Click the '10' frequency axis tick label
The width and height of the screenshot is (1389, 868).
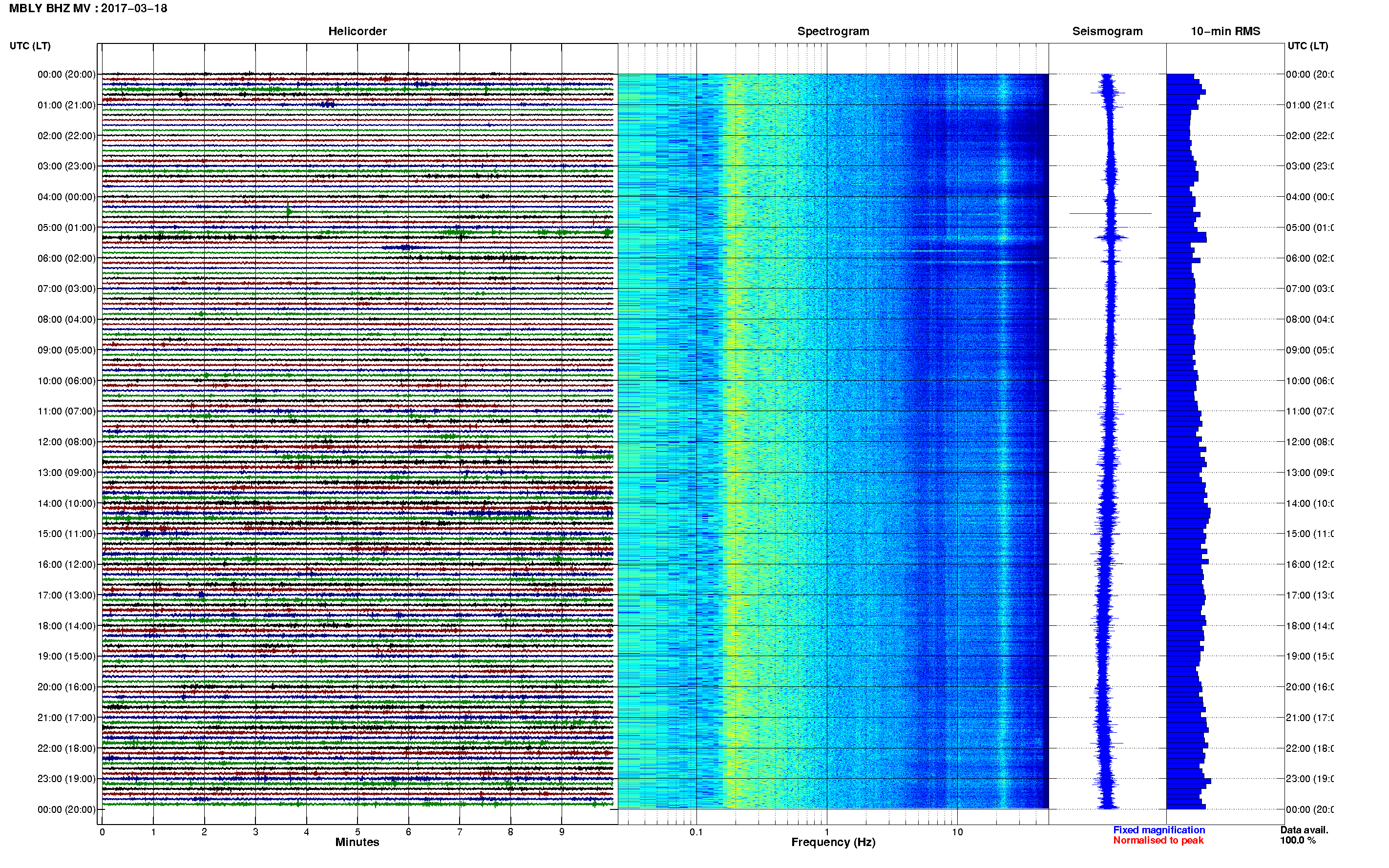[x=957, y=832]
